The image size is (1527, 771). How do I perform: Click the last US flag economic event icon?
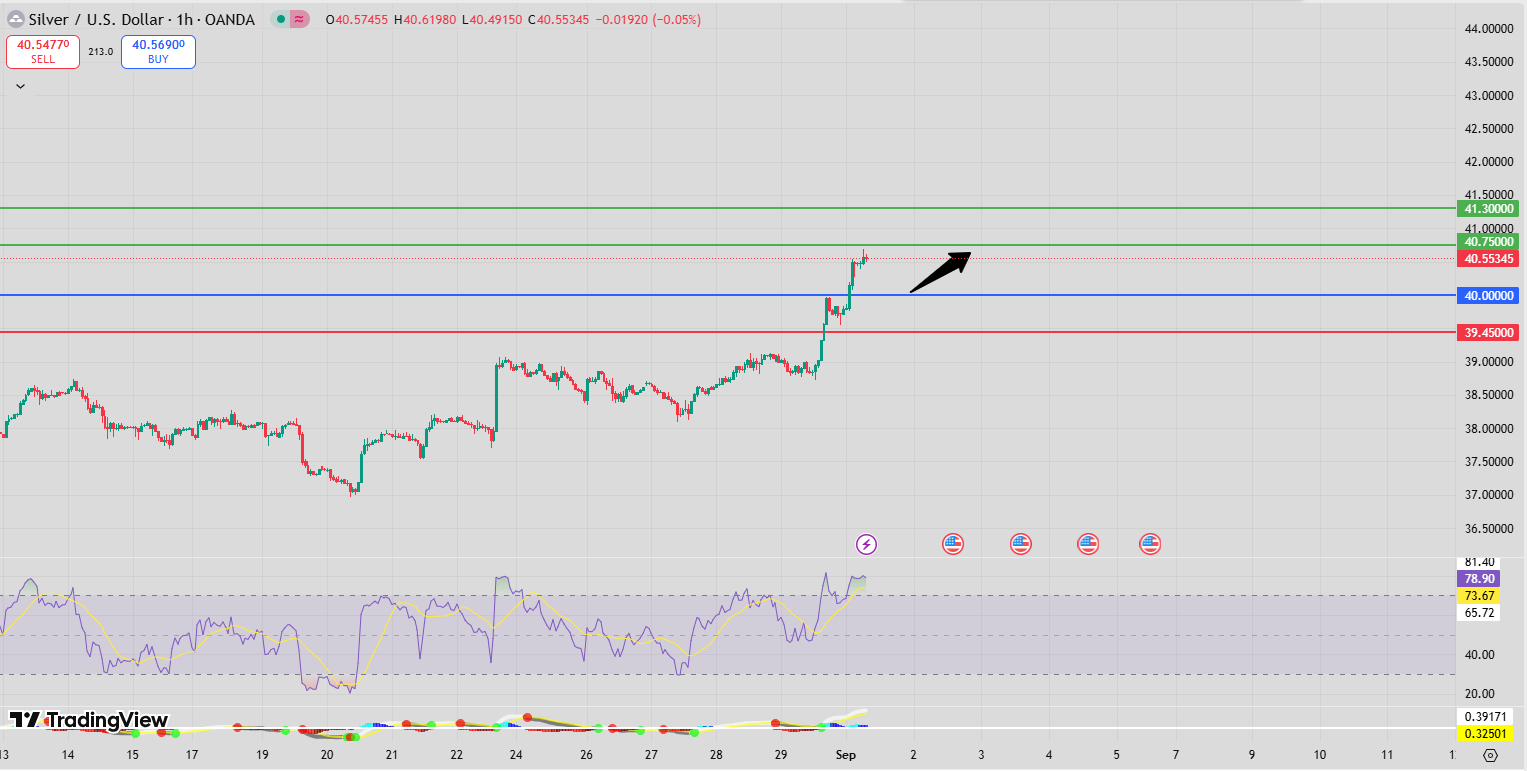[x=1150, y=543]
